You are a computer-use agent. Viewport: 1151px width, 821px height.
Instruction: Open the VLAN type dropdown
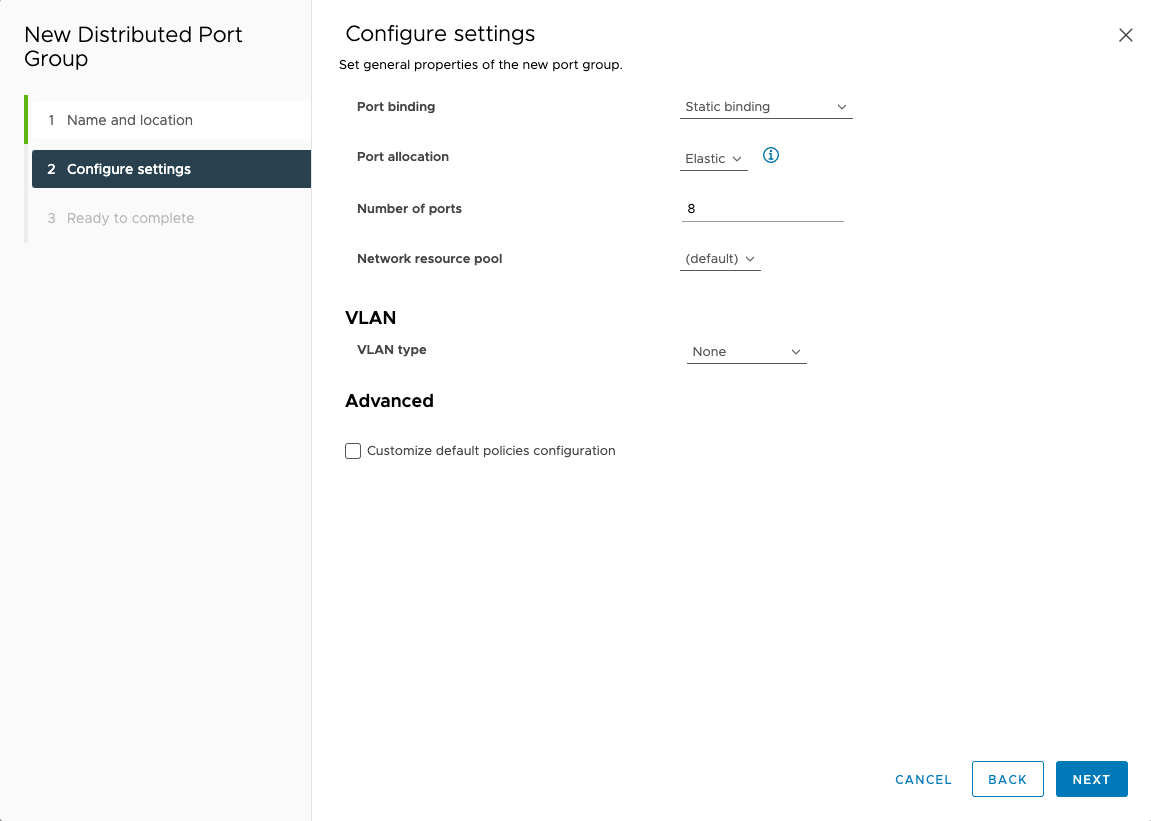(746, 351)
